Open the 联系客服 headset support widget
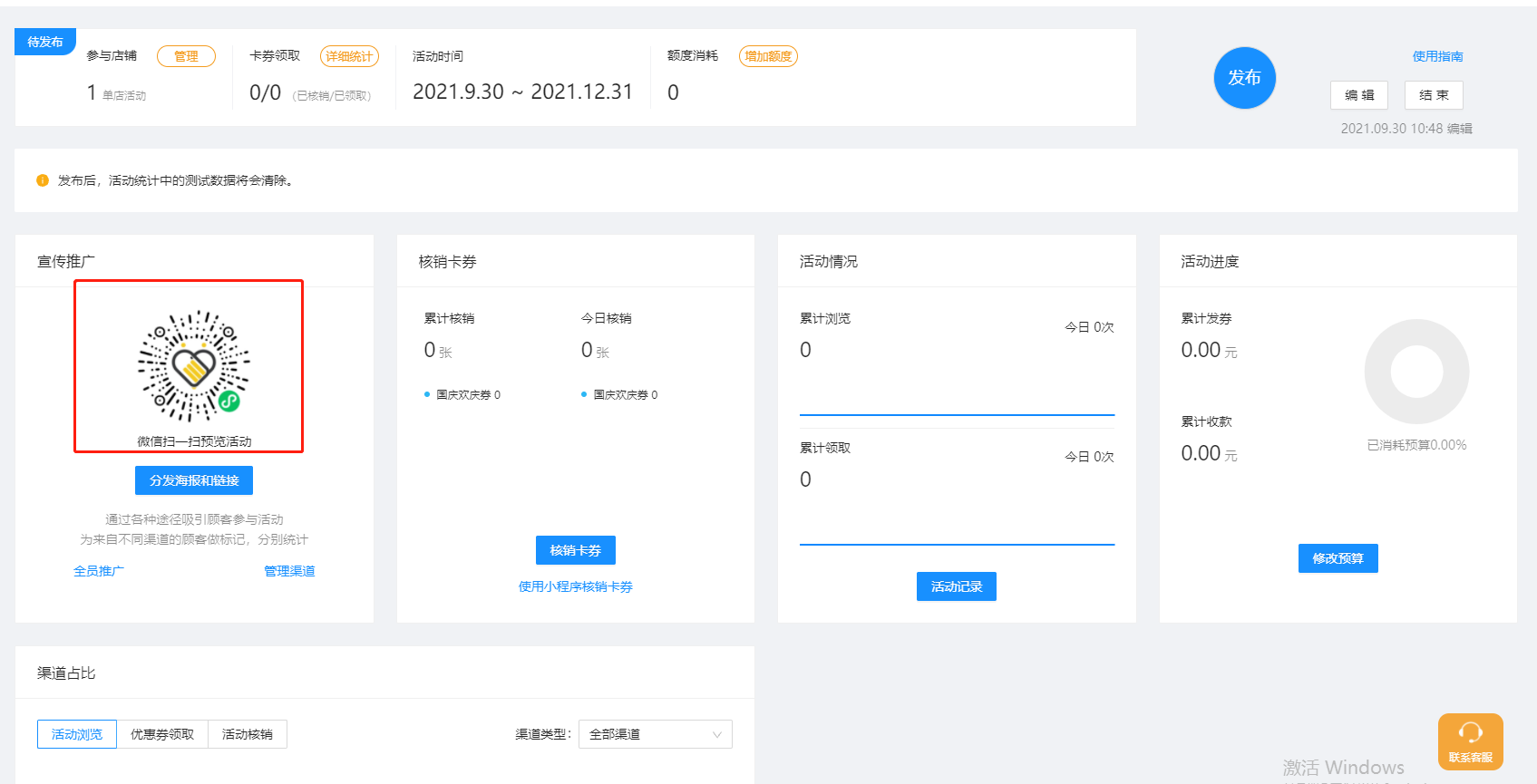The image size is (1537, 784). click(1470, 741)
